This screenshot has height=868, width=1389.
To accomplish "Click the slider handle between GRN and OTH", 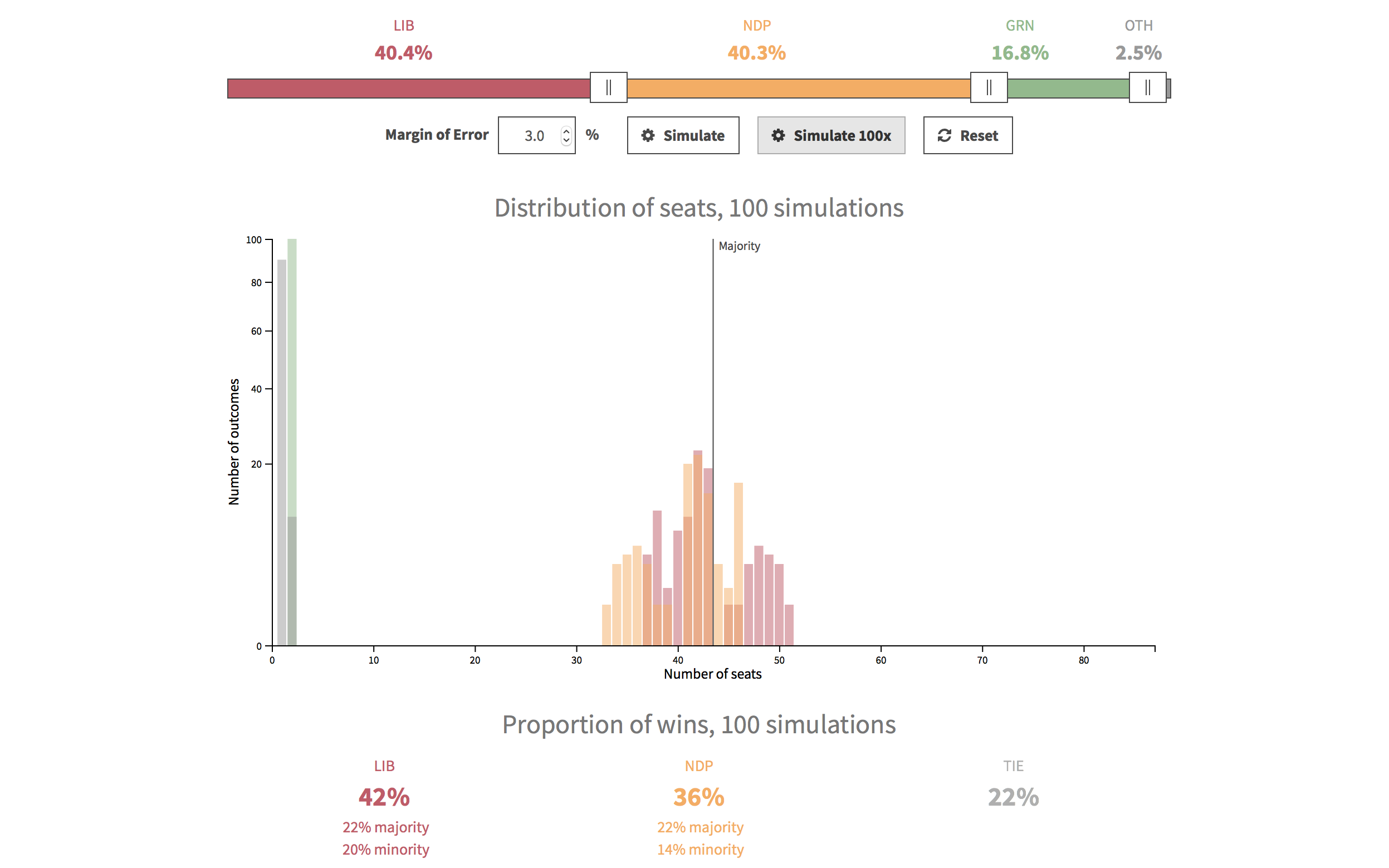I will pyautogui.click(x=1147, y=88).
